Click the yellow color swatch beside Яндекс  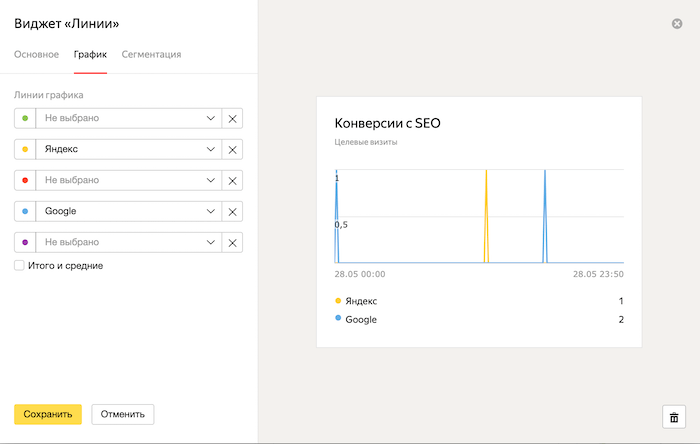click(25, 149)
